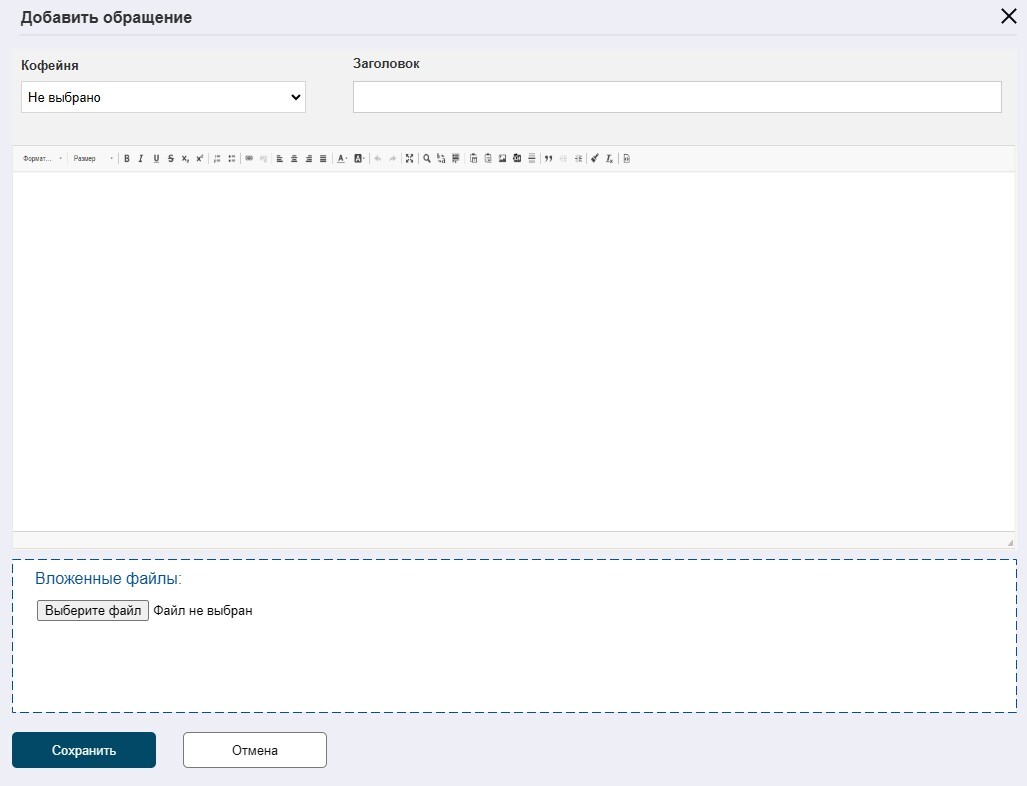1027x786 pixels.
Task: Apply block quote formatting
Action: [x=548, y=159]
